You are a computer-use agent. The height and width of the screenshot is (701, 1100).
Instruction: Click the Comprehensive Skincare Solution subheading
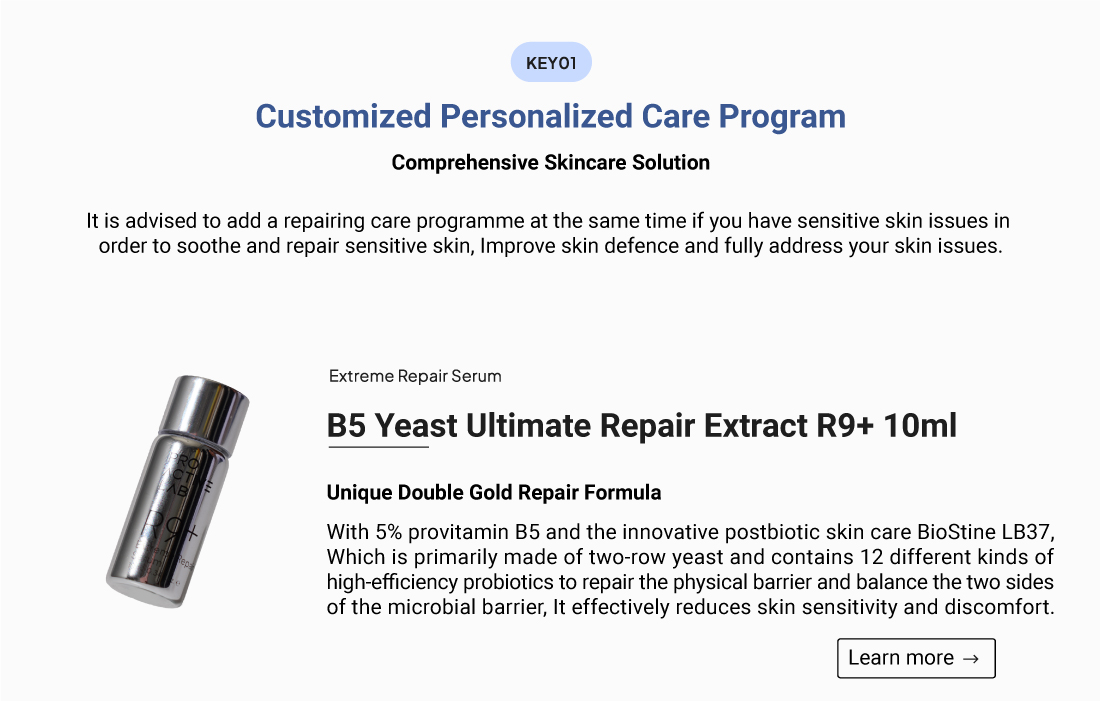pos(550,162)
